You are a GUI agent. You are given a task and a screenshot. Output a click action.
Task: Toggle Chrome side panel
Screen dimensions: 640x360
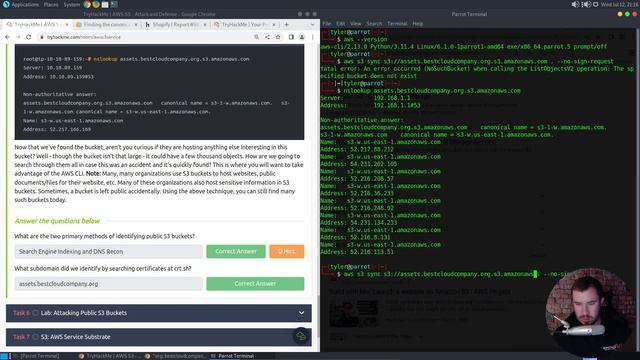pyautogui.click(x=291, y=37)
